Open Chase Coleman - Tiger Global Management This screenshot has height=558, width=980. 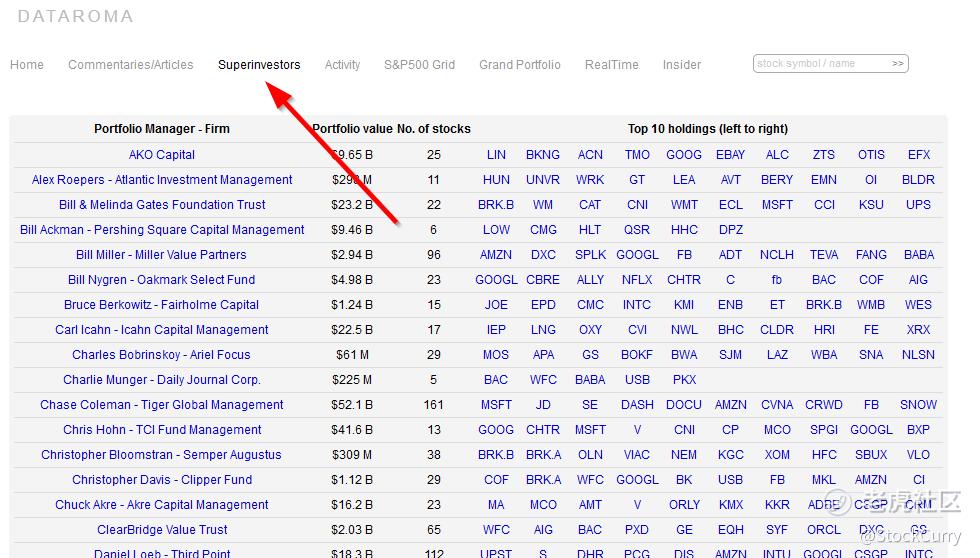161,405
